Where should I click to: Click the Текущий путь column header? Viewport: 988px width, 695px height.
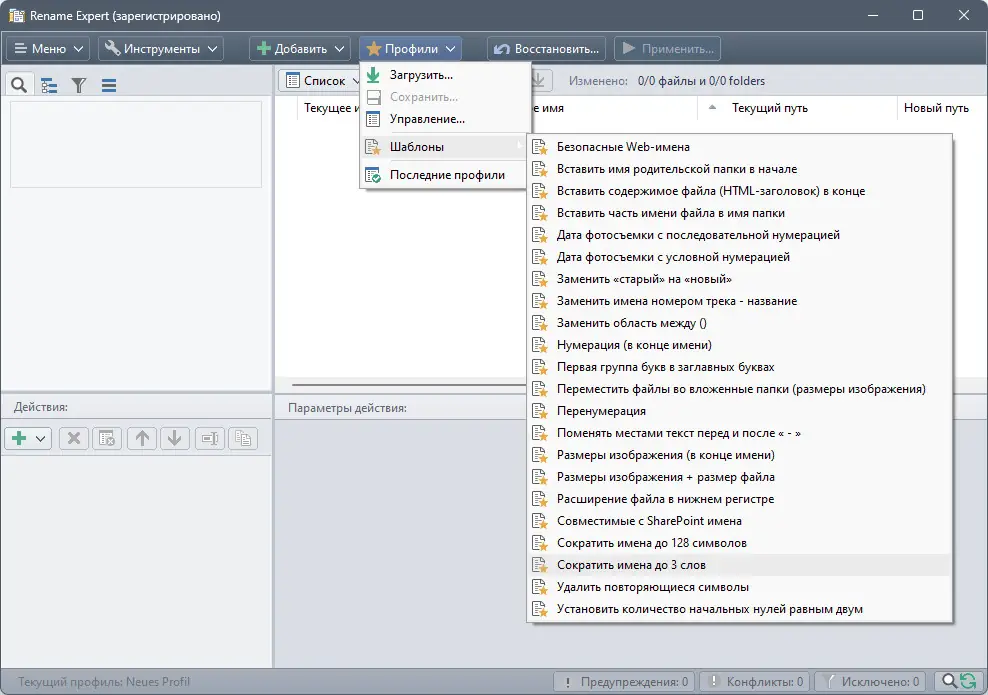(x=769, y=108)
